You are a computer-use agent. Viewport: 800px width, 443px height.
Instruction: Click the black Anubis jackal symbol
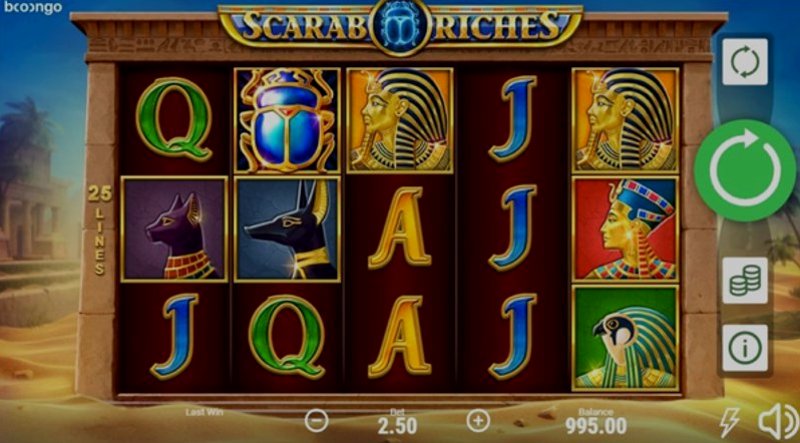287,229
